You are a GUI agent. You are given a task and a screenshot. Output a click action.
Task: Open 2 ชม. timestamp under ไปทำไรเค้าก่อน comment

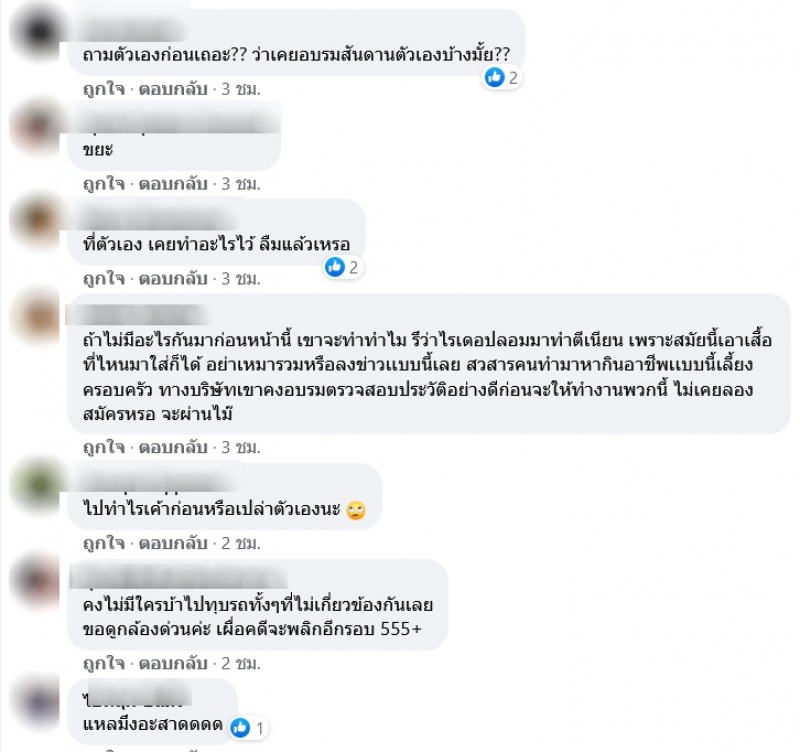(241, 543)
